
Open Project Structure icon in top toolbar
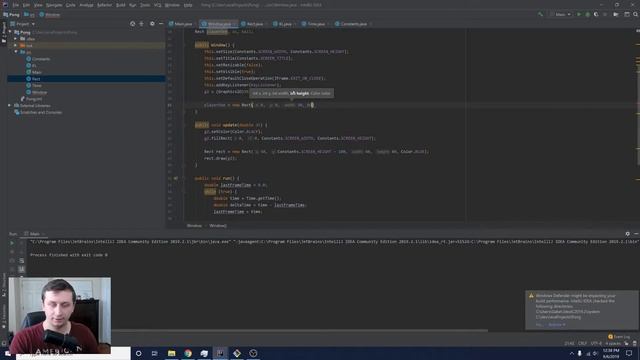coord(627,14)
